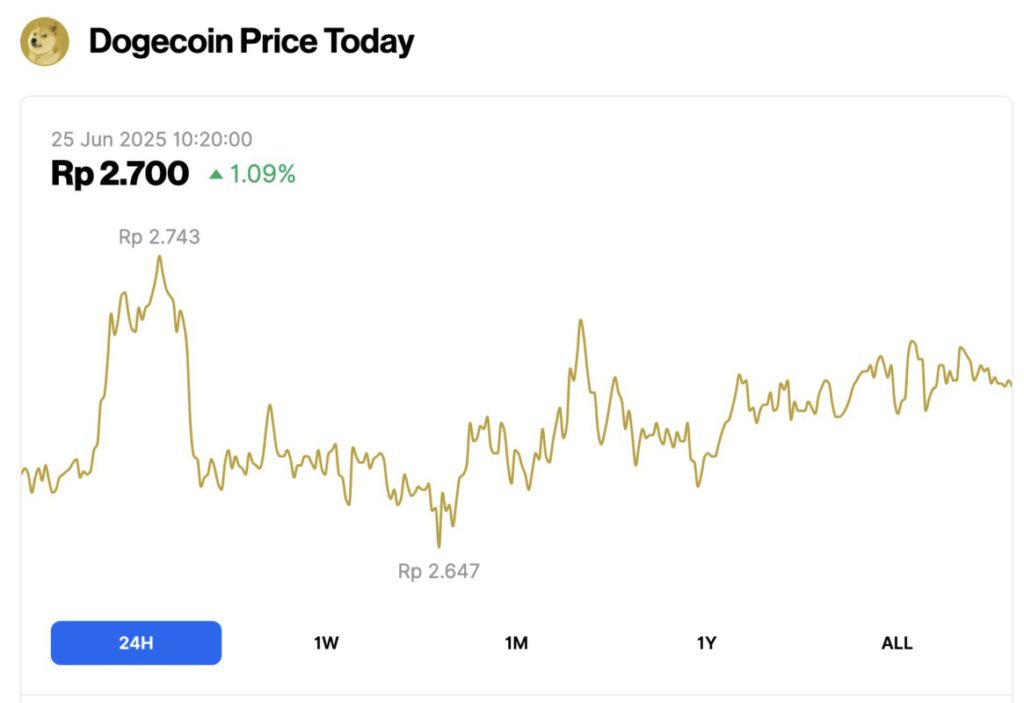Click the chart area below the peak

click(x=160, y=400)
